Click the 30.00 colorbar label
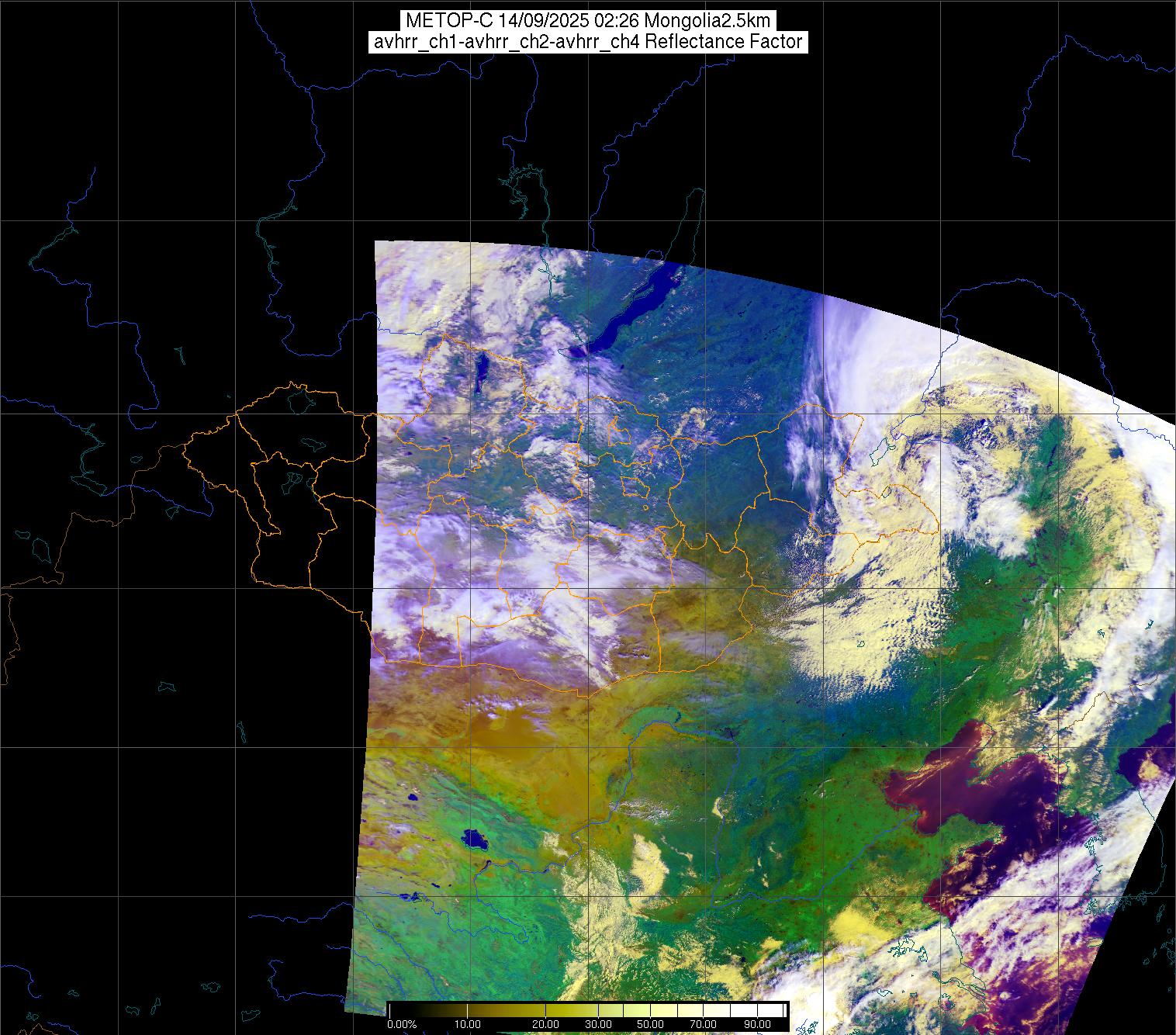The image size is (1176, 1035). (x=598, y=1025)
